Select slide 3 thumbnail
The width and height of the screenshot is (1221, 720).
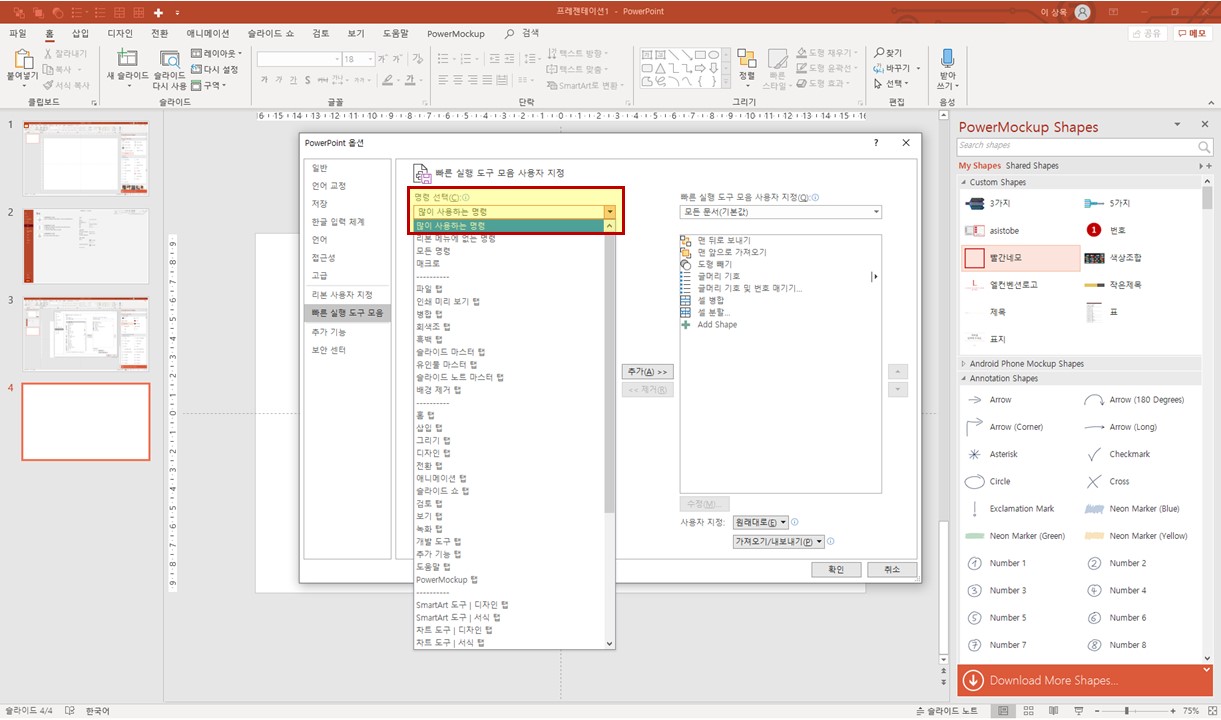pos(86,334)
